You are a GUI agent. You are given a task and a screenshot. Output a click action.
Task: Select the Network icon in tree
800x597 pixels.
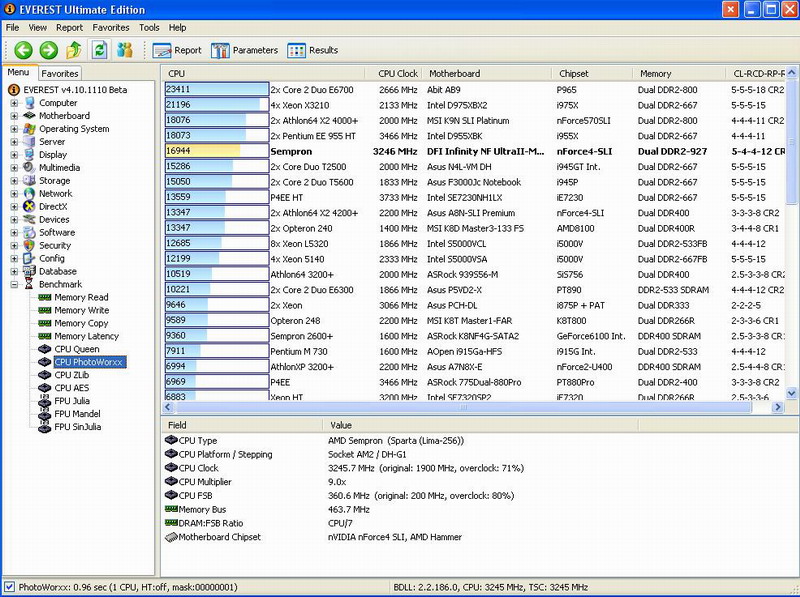pyautogui.click(x=30, y=193)
